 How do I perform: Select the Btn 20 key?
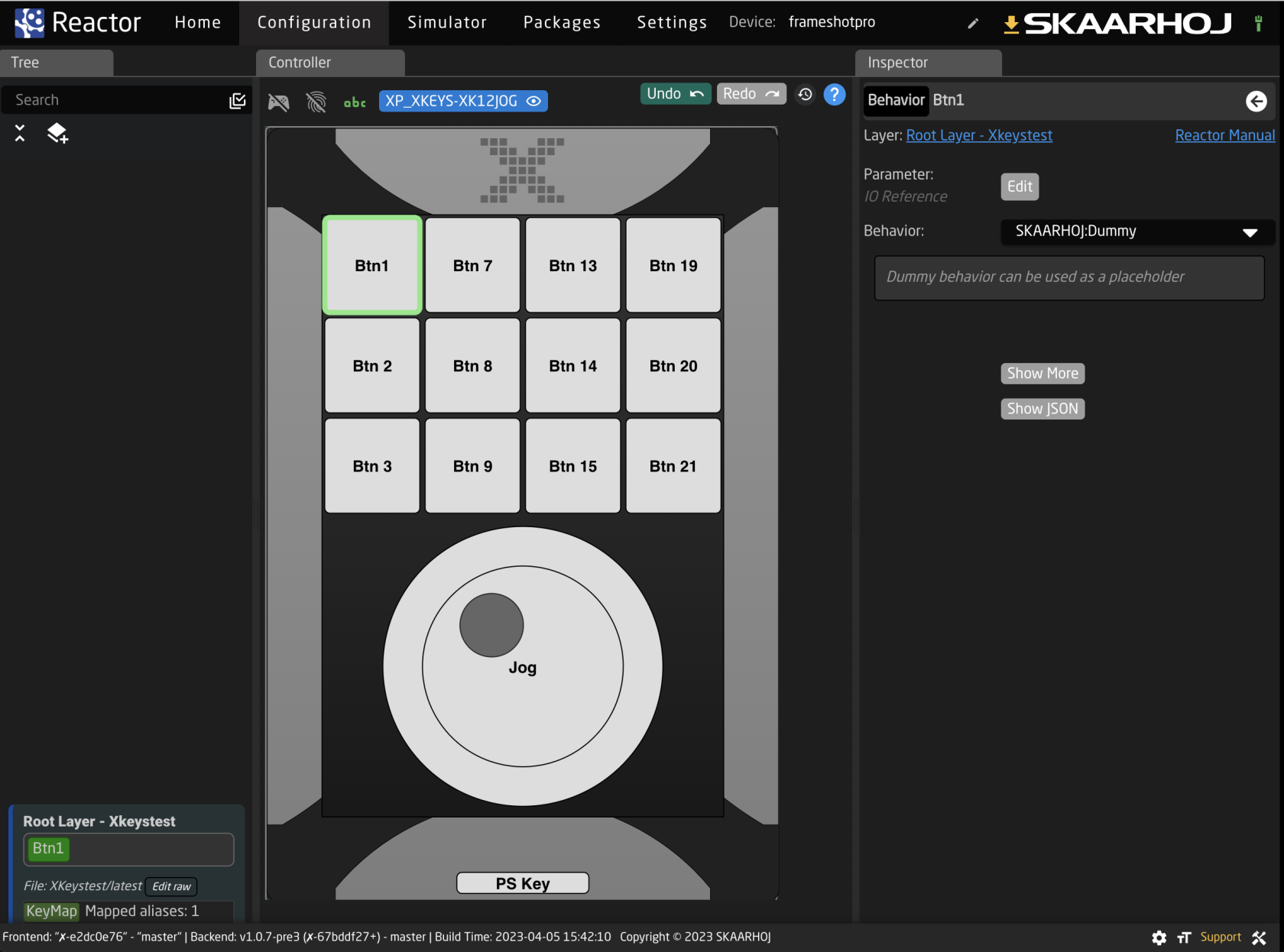coord(673,366)
